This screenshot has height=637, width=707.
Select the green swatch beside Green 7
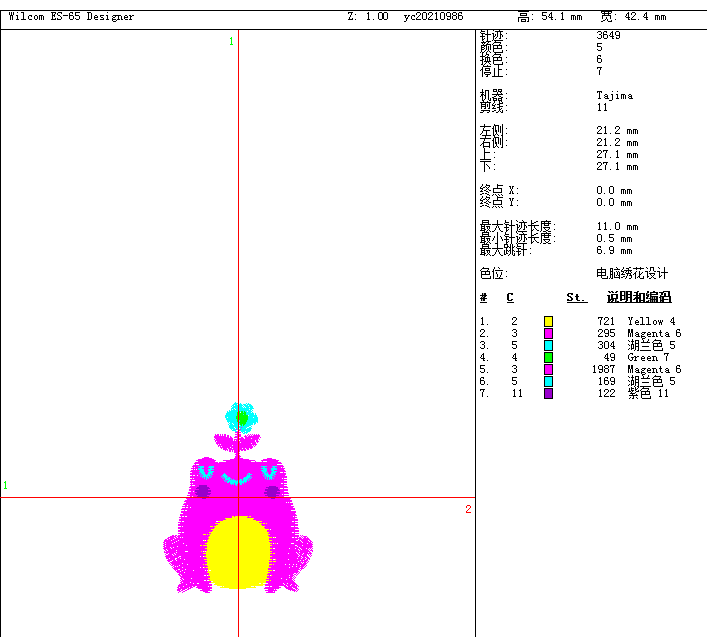[x=548, y=357]
